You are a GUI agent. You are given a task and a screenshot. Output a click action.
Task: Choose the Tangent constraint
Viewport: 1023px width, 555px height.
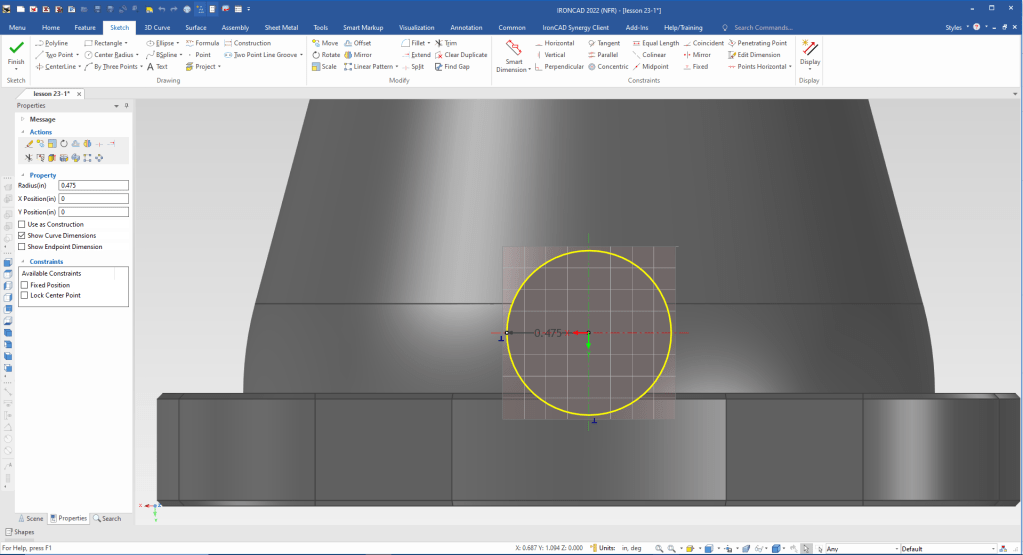click(604, 43)
